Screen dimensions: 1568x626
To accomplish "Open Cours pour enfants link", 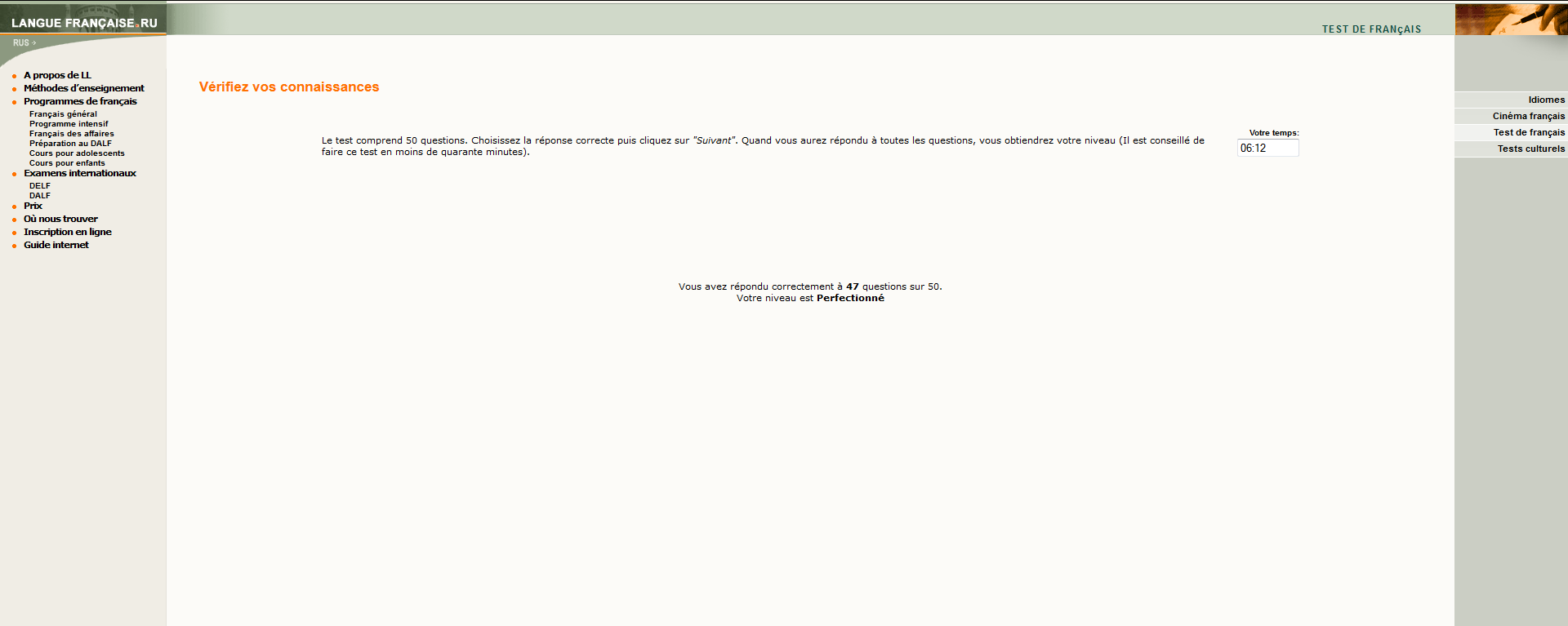I will coord(67,163).
